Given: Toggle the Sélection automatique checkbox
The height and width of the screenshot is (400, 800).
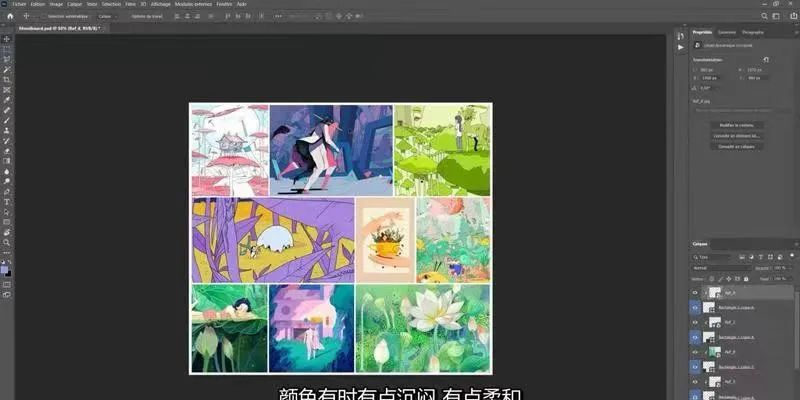Looking at the screenshot, I should 43,16.
